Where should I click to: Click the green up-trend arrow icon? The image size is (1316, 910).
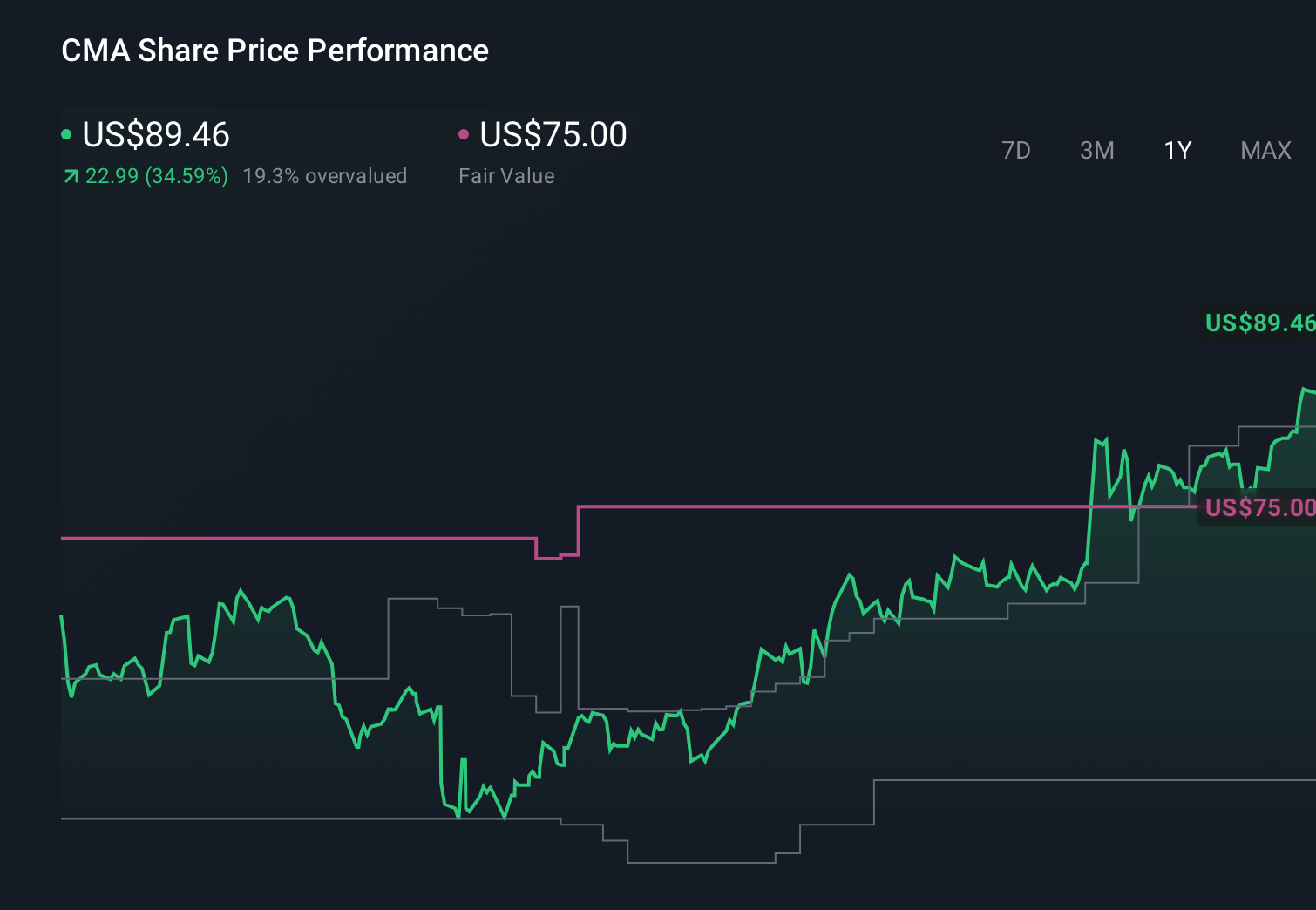70,176
